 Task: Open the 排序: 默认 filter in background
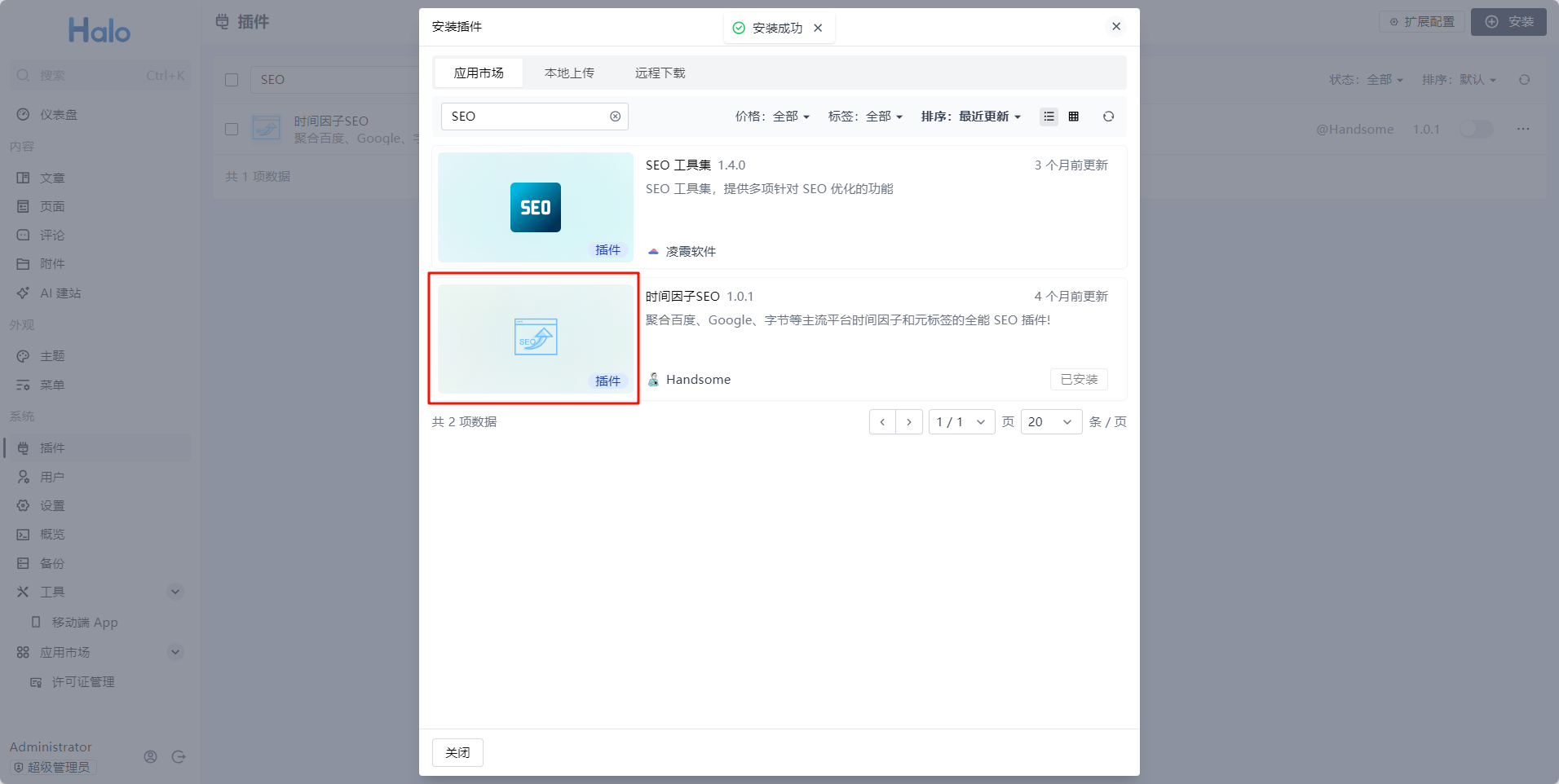click(1459, 80)
